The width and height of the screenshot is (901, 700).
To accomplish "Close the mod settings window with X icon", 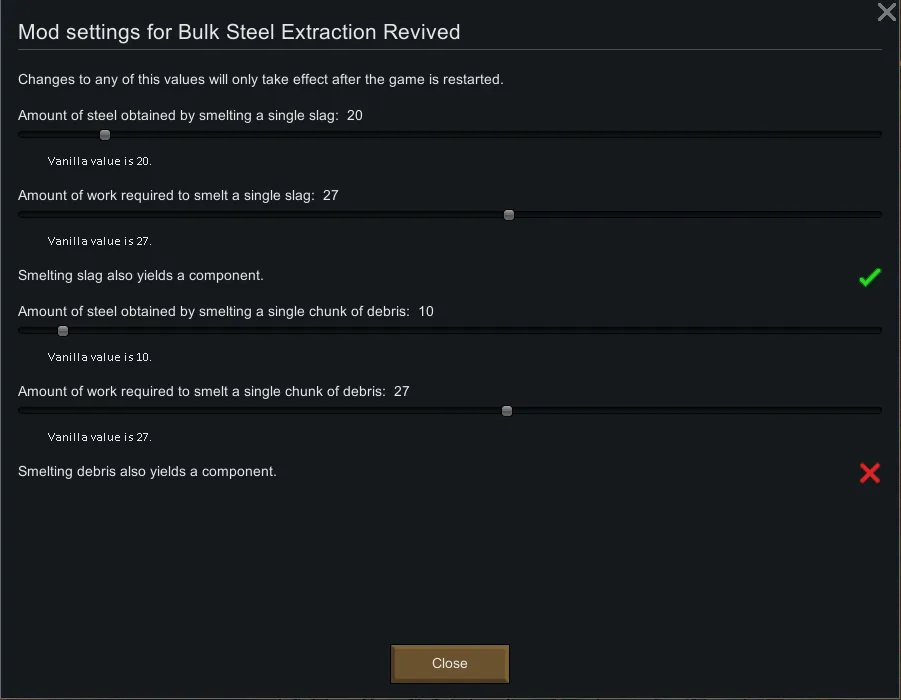I will 886,13.
